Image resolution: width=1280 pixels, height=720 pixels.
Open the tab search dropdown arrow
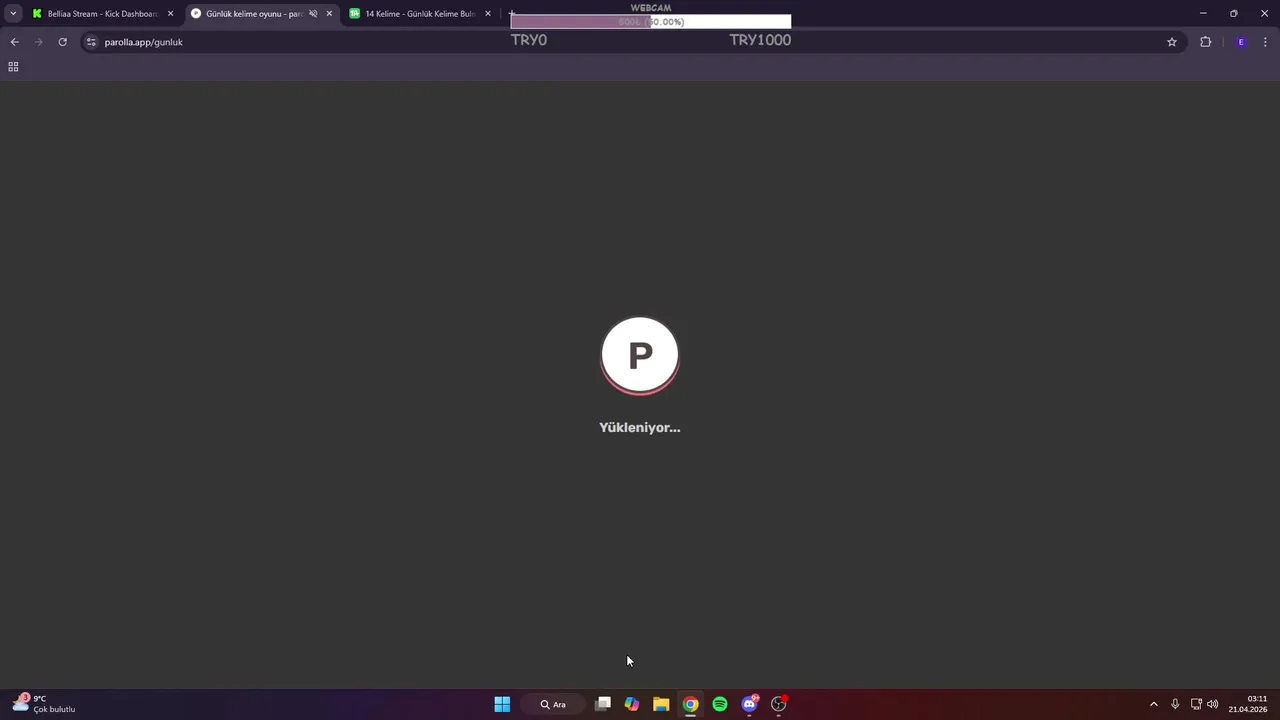(13, 14)
